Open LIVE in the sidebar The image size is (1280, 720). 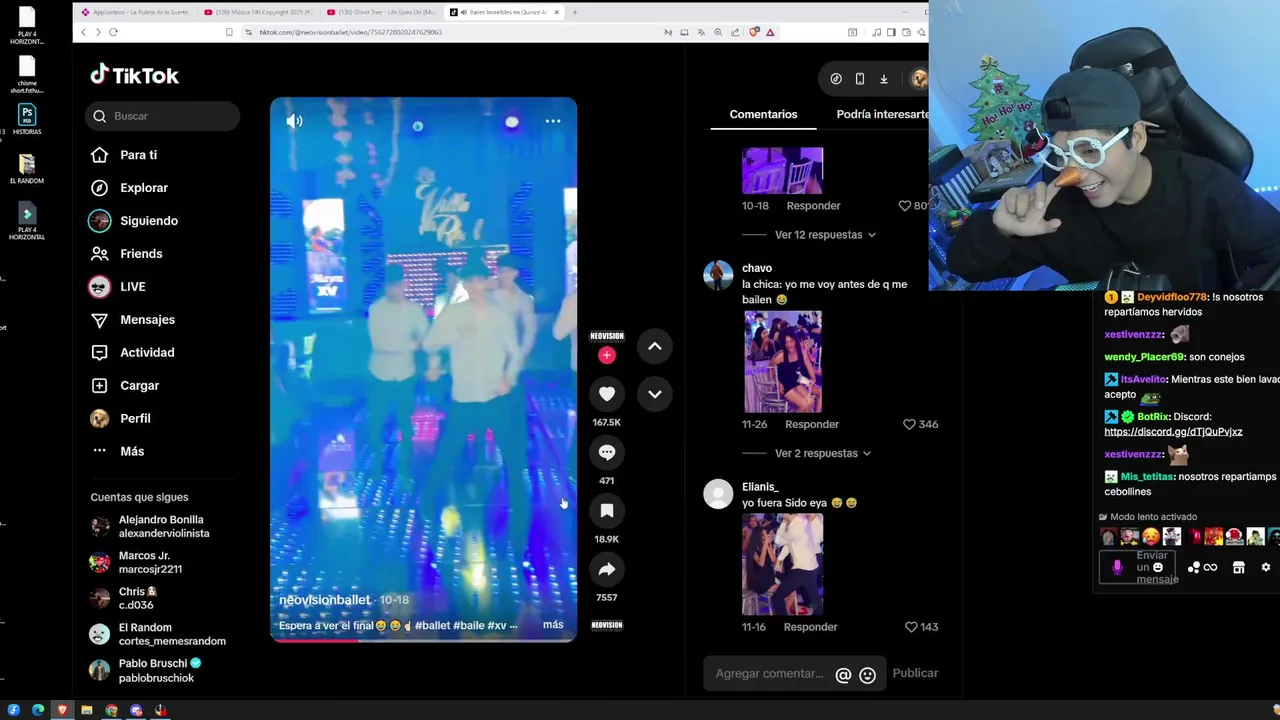(x=133, y=287)
